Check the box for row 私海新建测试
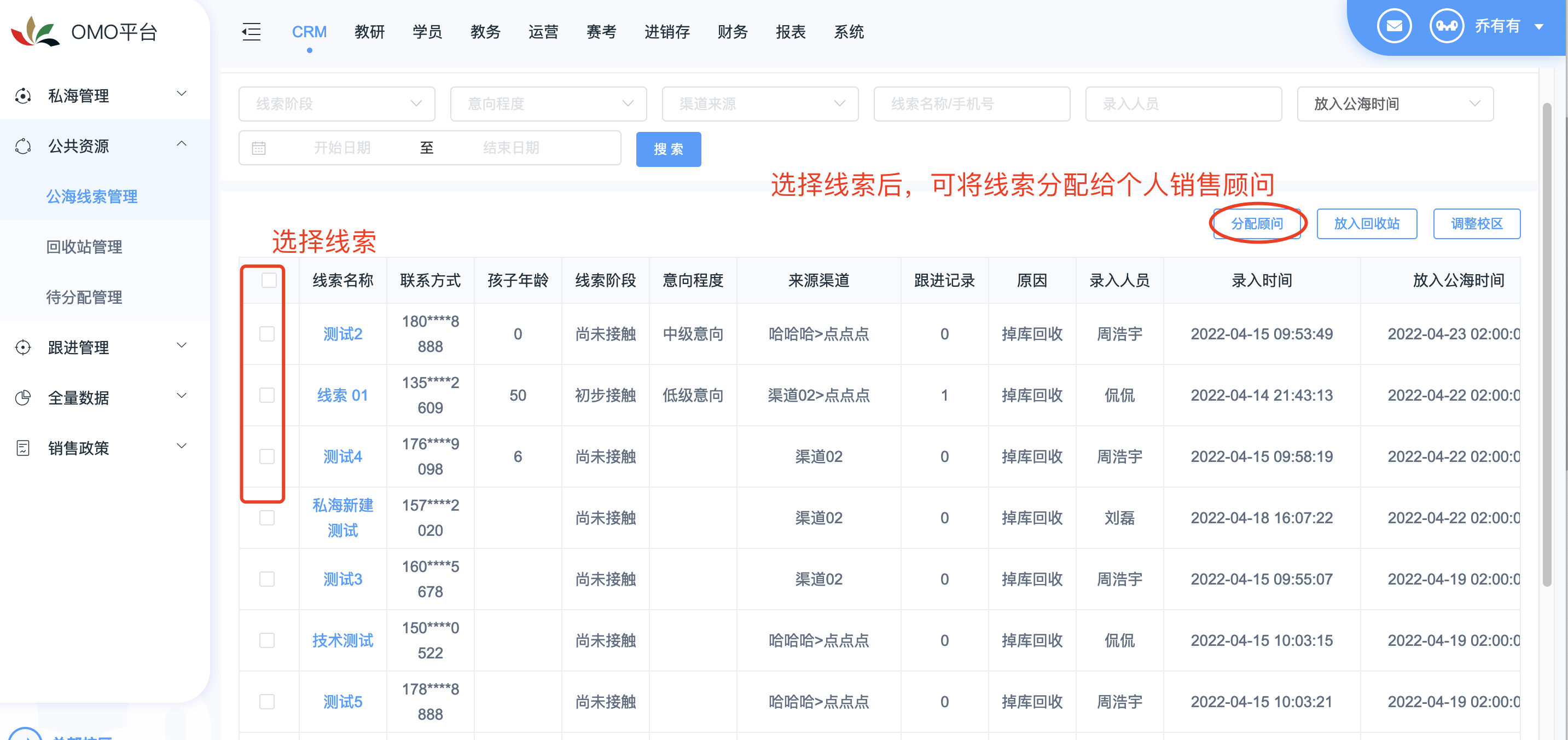Viewport: 1568px width, 740px height. tap(266, 518)
